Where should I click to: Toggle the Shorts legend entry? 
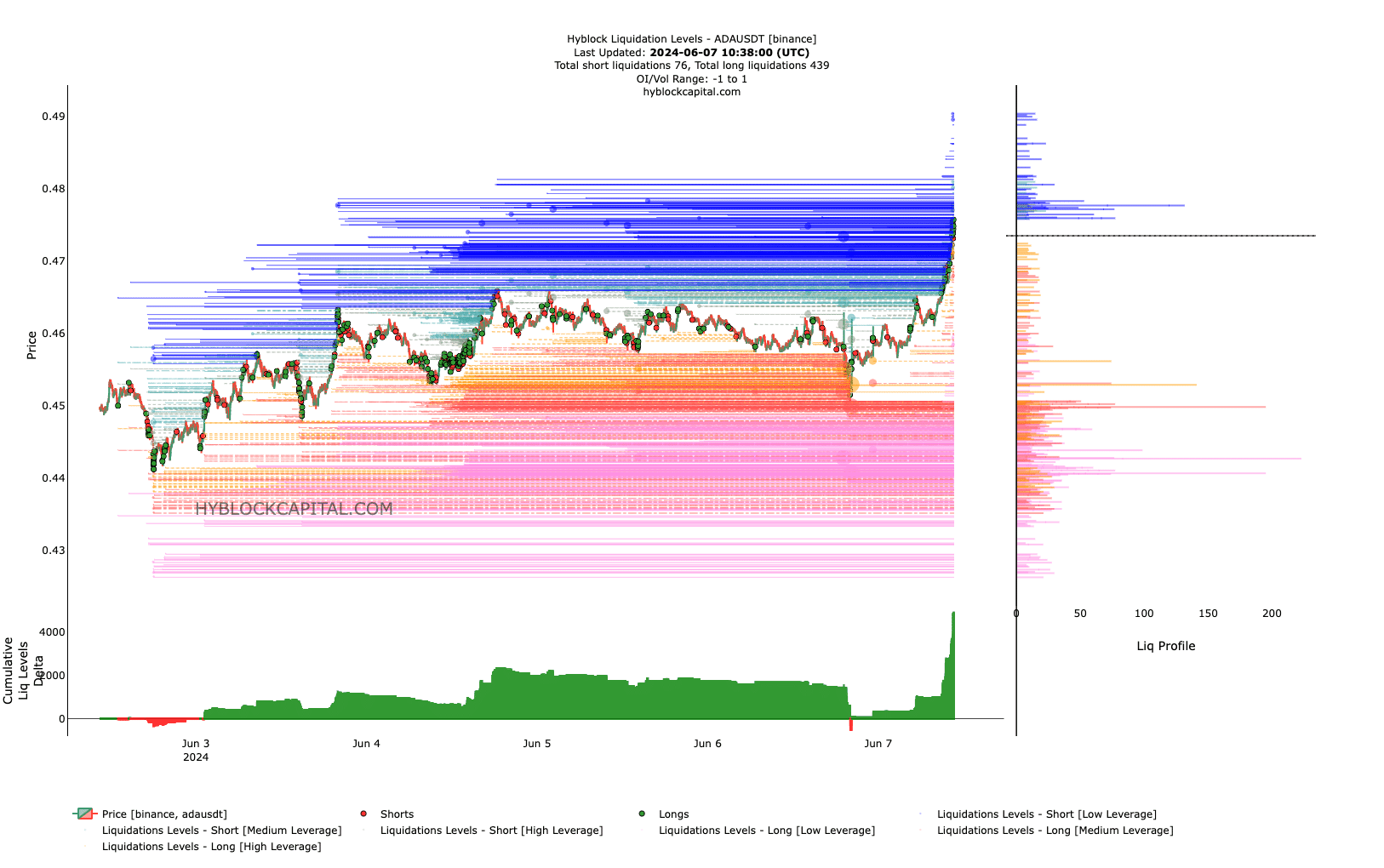[x=388, y=814]
